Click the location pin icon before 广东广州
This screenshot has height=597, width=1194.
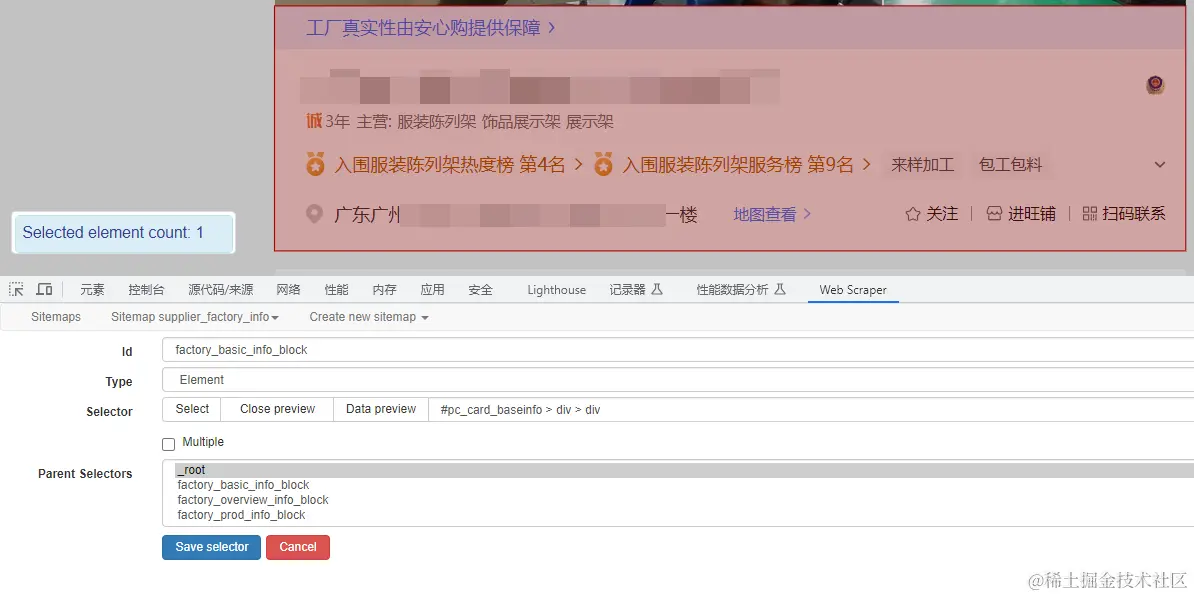coord(314,213)
